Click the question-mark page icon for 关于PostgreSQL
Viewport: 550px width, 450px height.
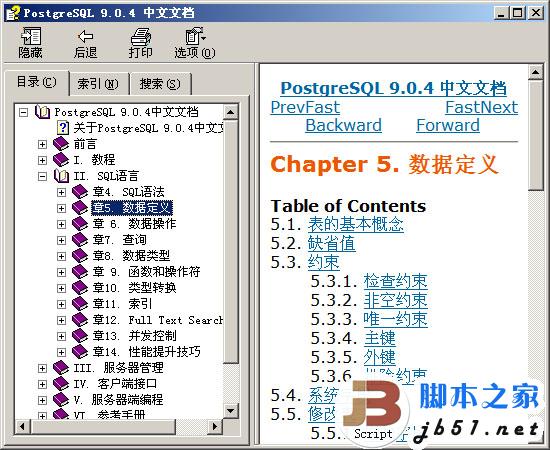[x=63, y=127]
